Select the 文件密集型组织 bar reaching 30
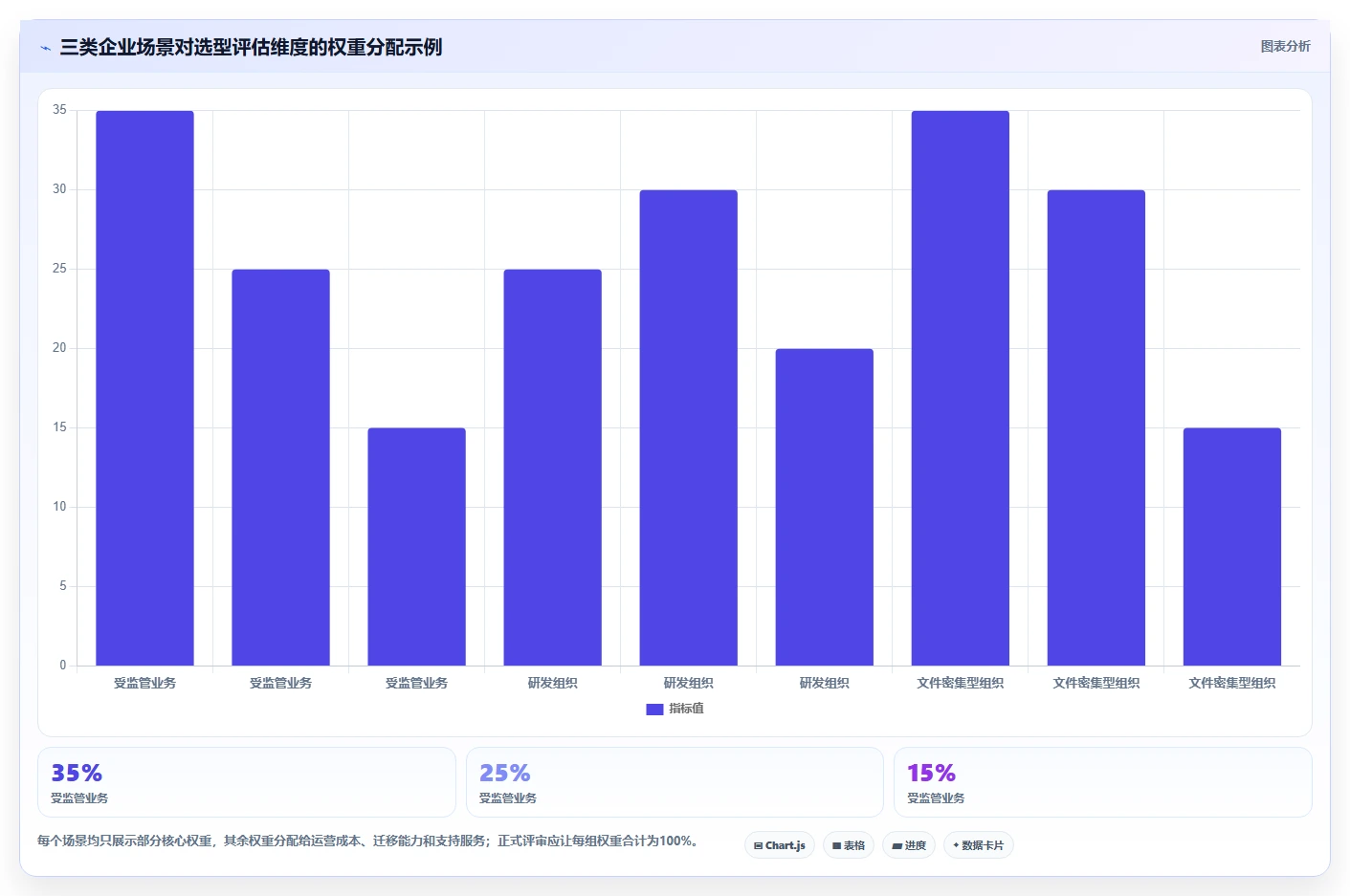The height and width of the screenshot is (896, 1350). [x=1095, y=427]
